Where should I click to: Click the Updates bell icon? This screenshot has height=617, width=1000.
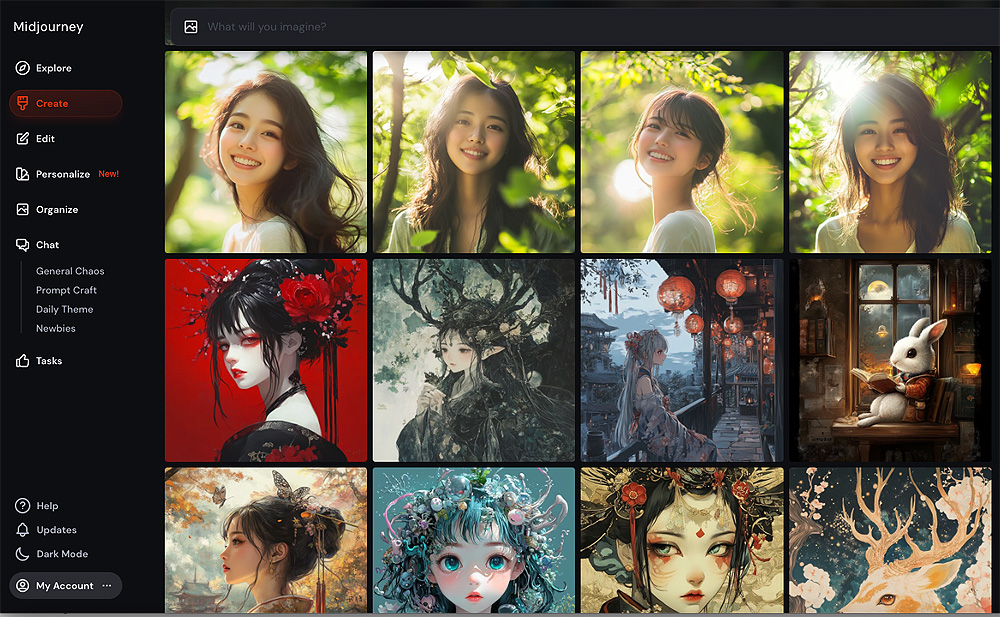click(x=23, y=530)
